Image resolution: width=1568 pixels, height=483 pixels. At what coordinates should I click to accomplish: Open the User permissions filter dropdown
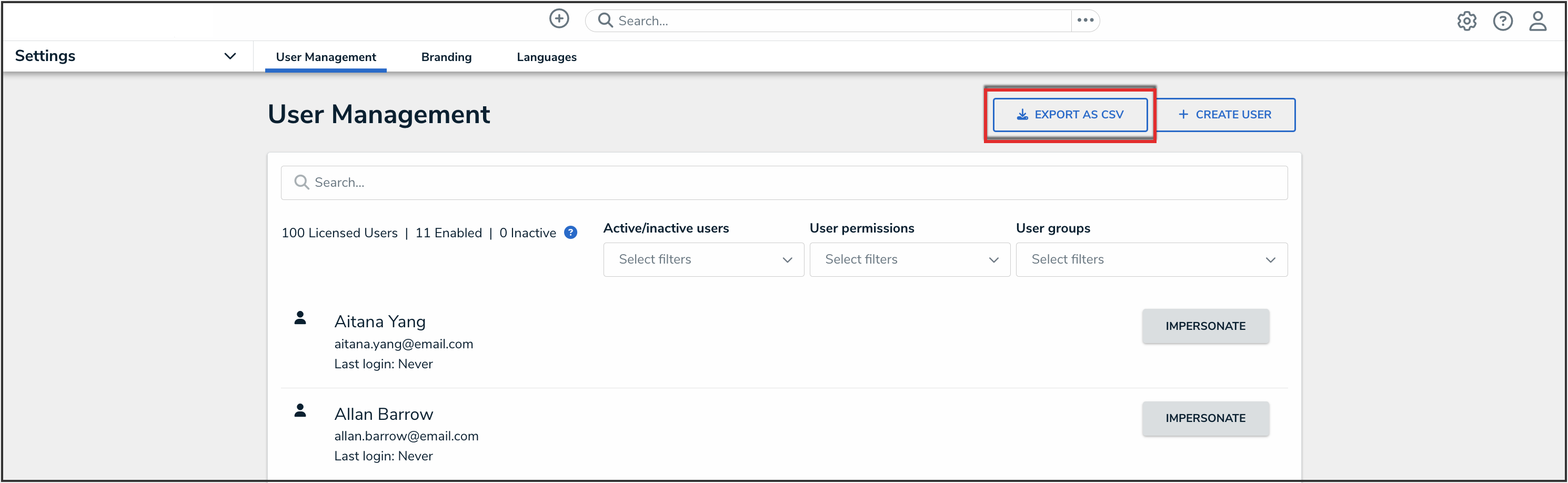[x=909, y=260]
